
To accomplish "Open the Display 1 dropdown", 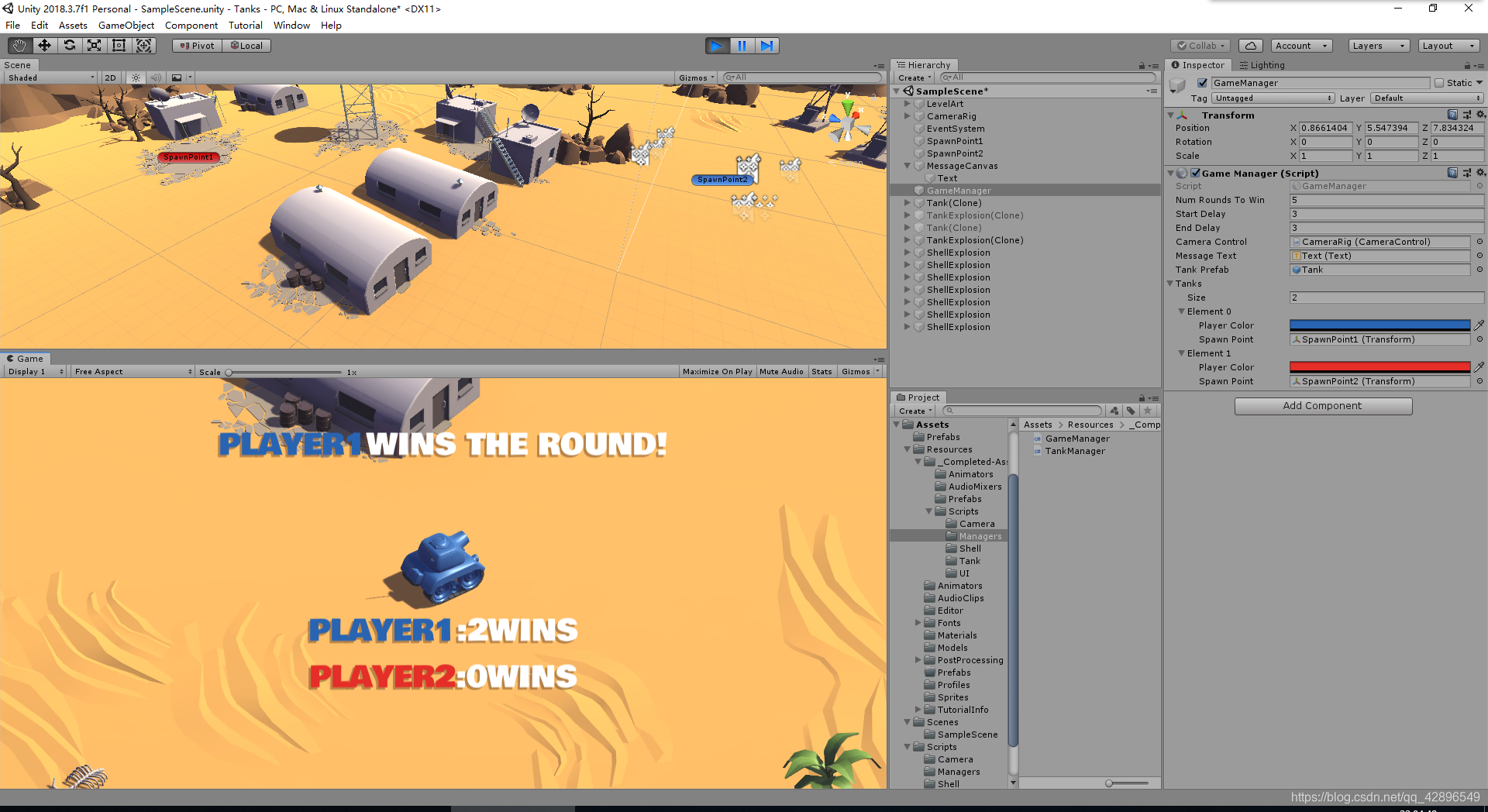I will click(36, 372).
